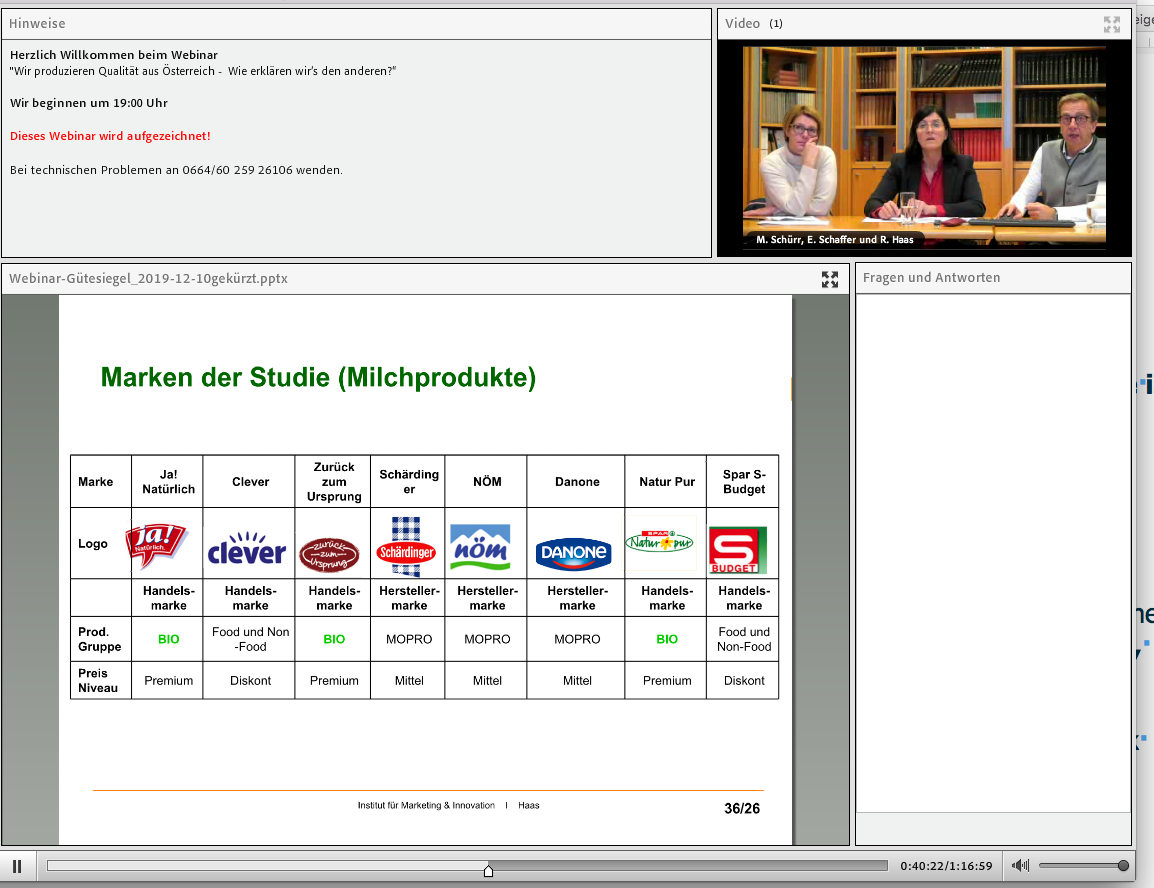The image size is (1154, 888).
Task: Pause the webinar recording playback
Action: [x=17, y=866]
